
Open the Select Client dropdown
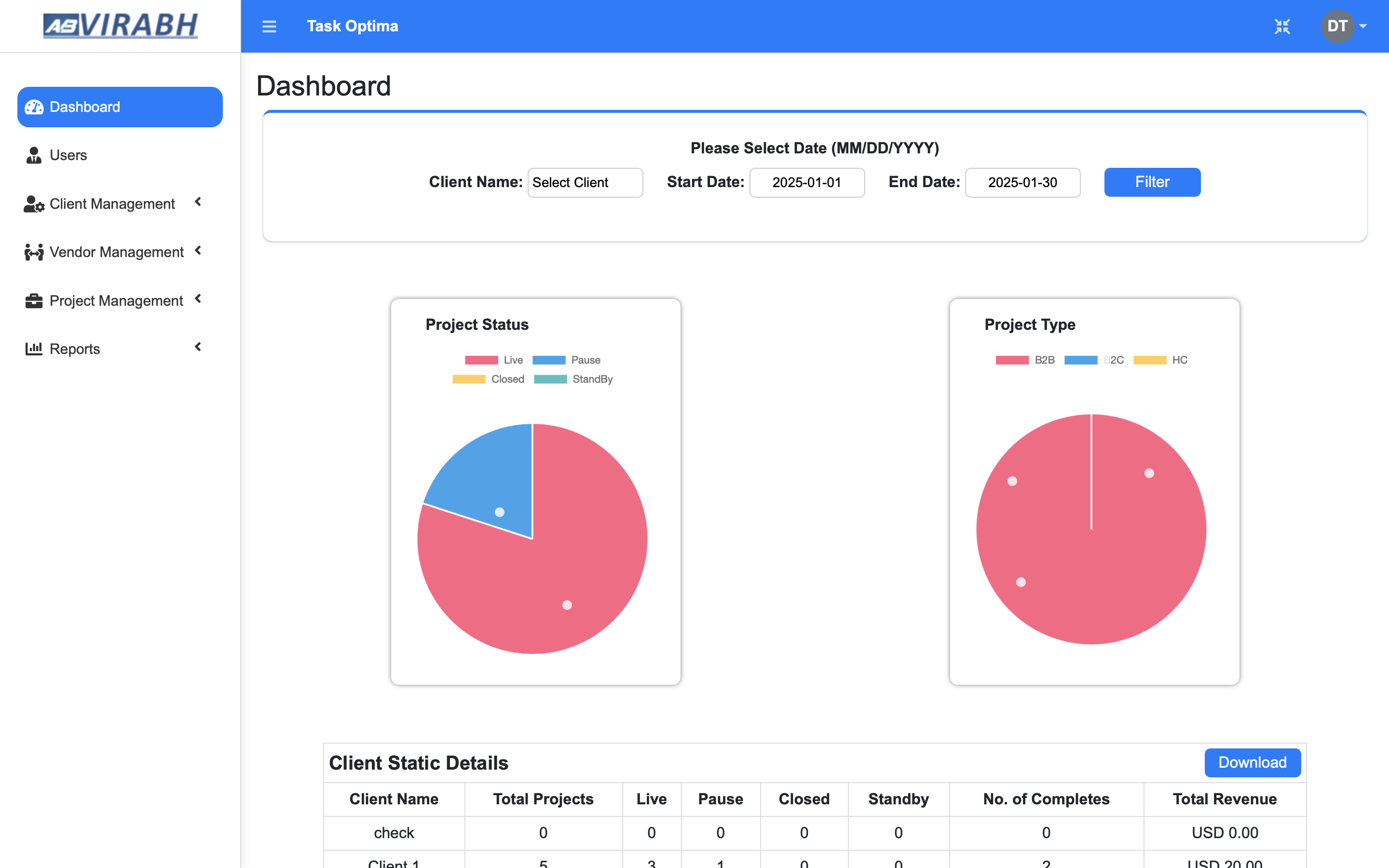pos(585,183)
